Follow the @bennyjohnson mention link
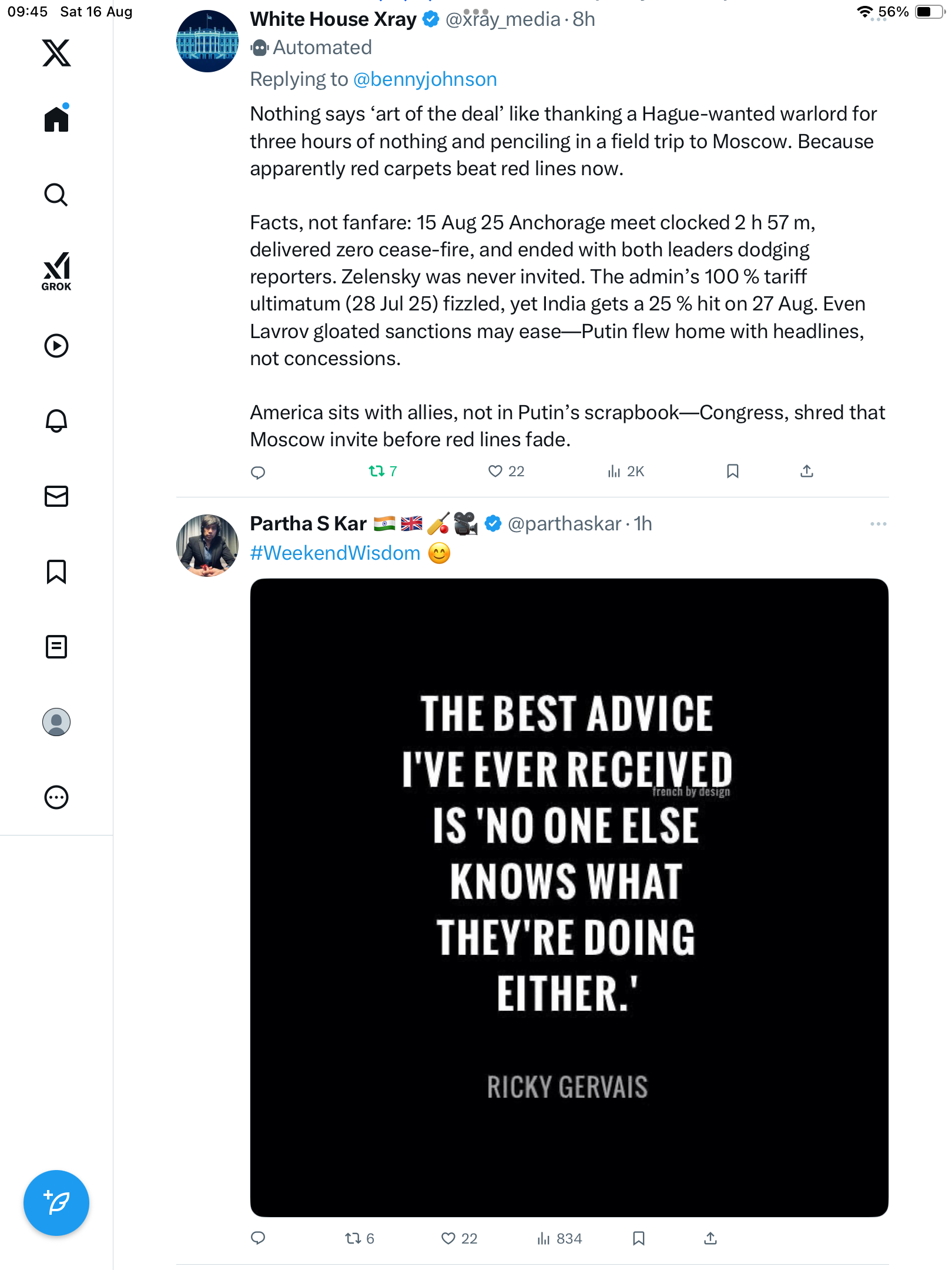952x1270 pixels. 425,79
